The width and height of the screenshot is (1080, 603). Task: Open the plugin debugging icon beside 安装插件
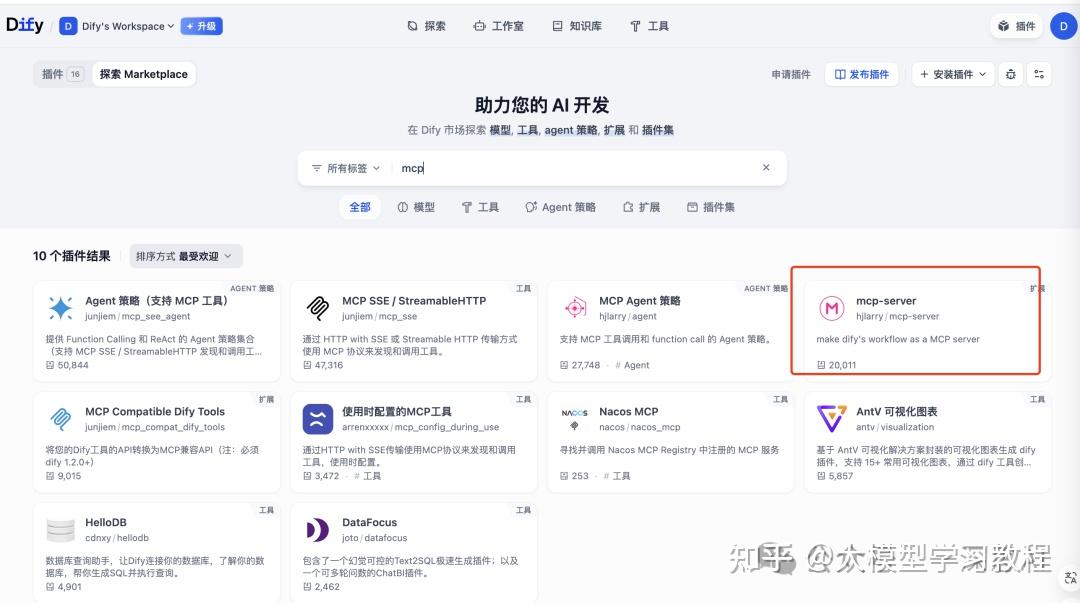(1009, 74)
